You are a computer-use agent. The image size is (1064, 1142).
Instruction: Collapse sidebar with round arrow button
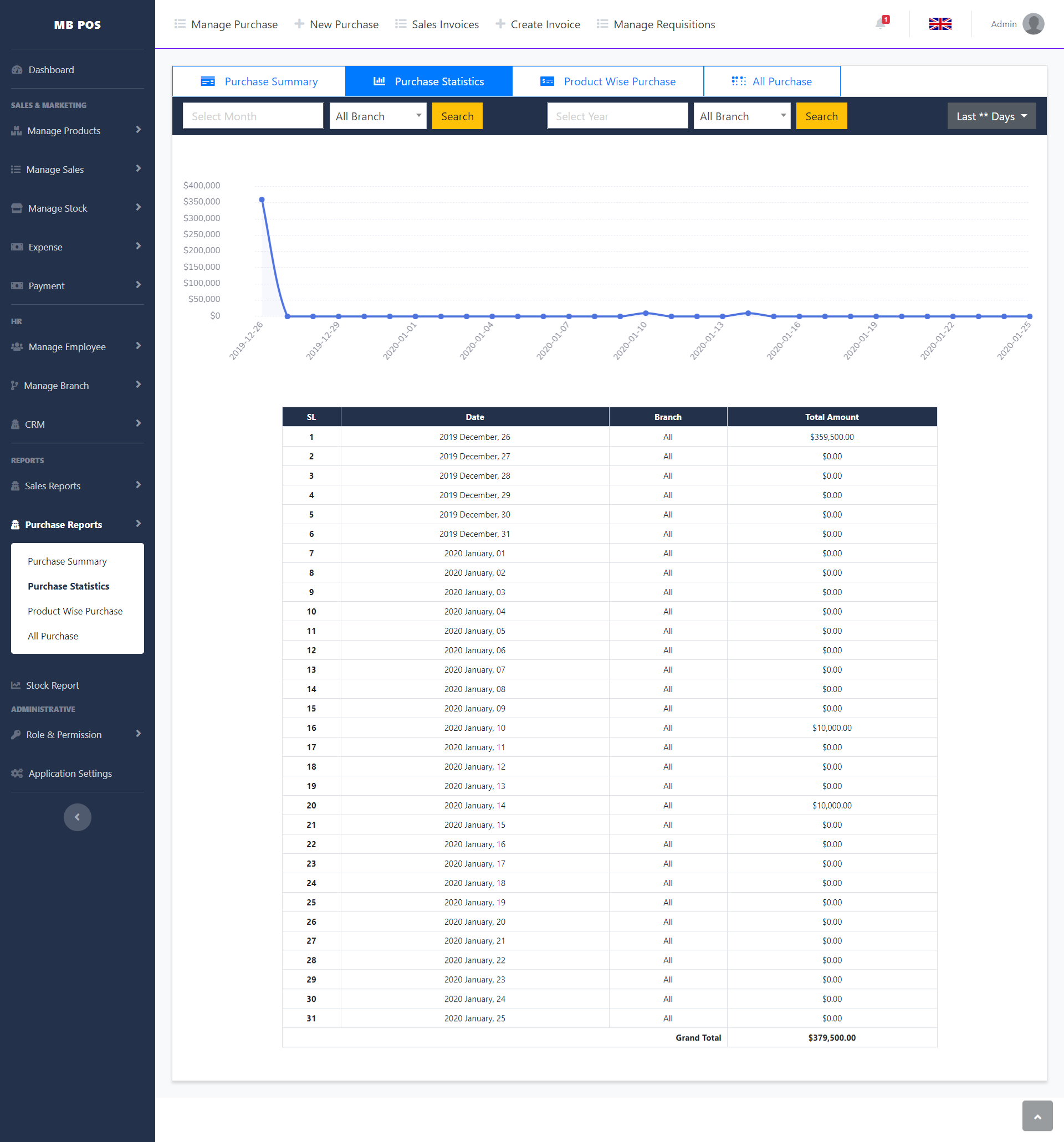click(77, 817)
